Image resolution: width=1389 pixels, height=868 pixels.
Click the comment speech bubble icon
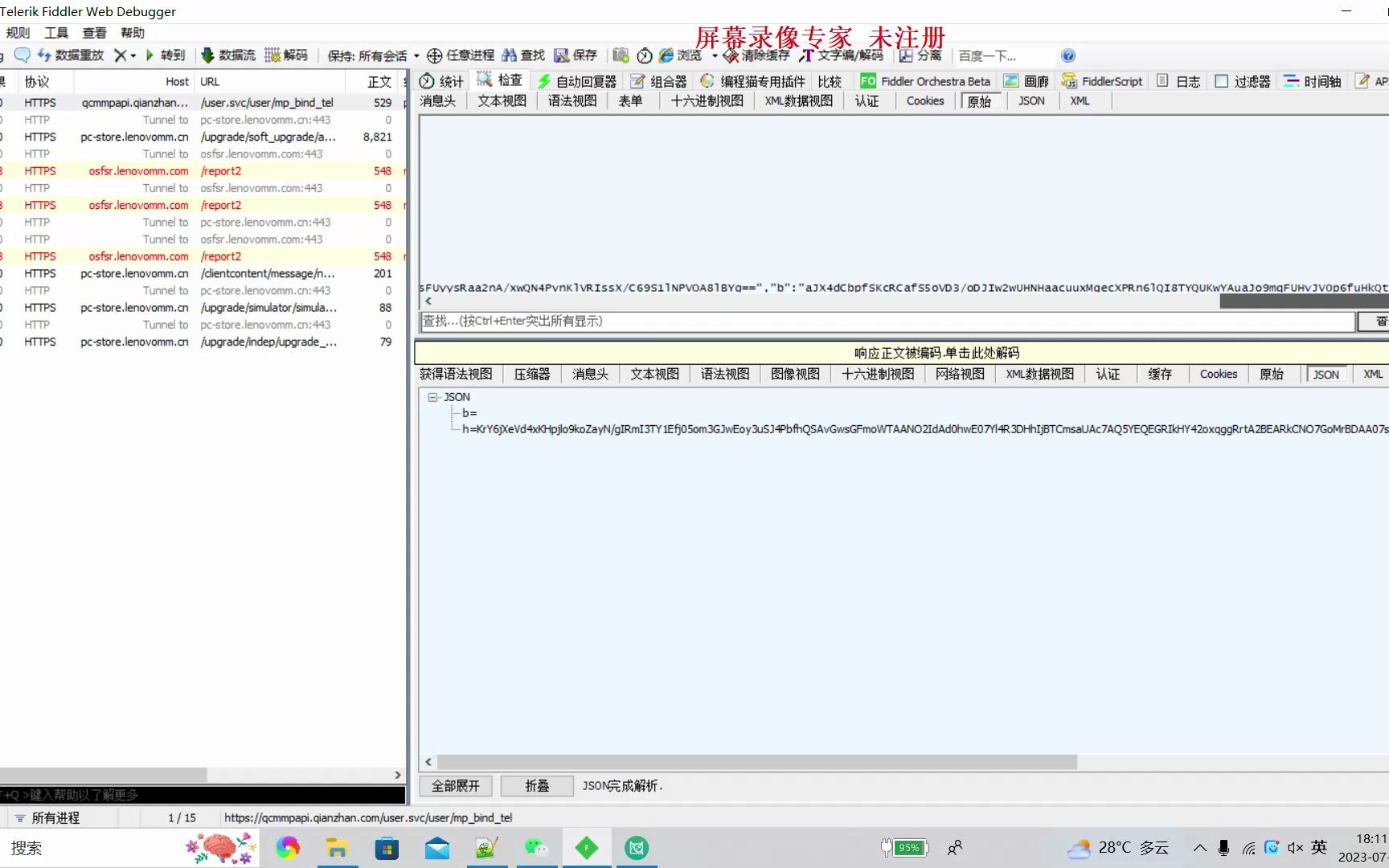pos(22,55)
